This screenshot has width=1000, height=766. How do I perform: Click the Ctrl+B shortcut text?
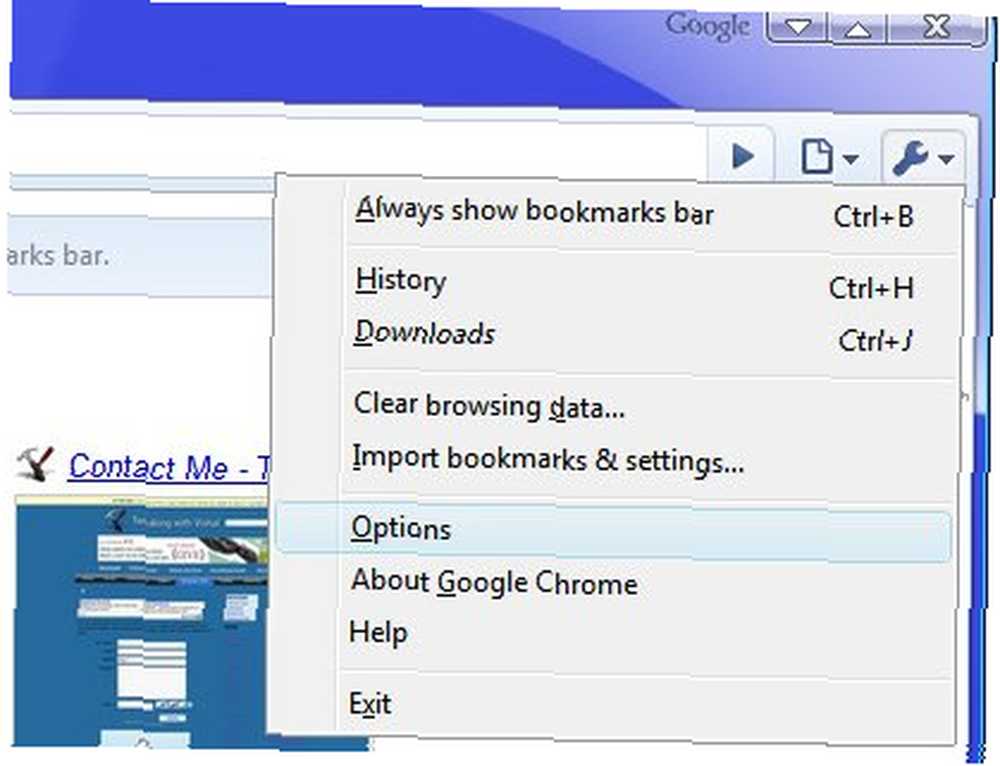[874, 217]
